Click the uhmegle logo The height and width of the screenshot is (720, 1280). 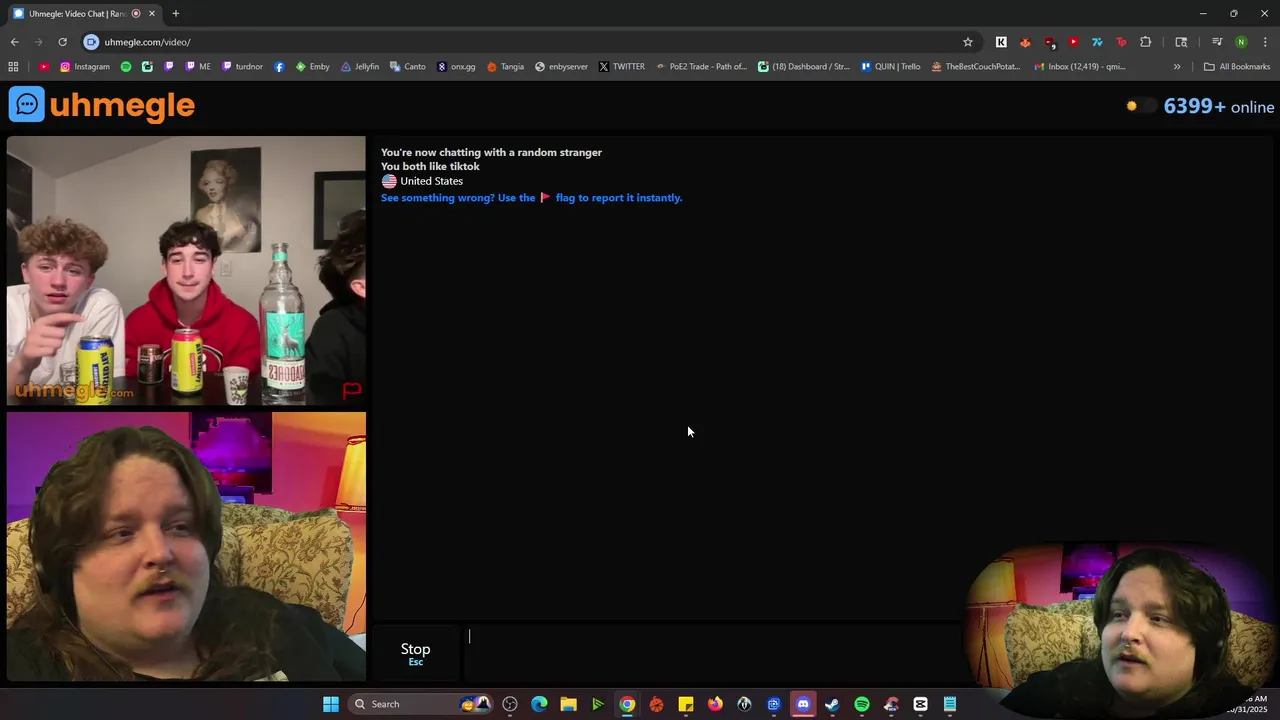tap(102, 105)
